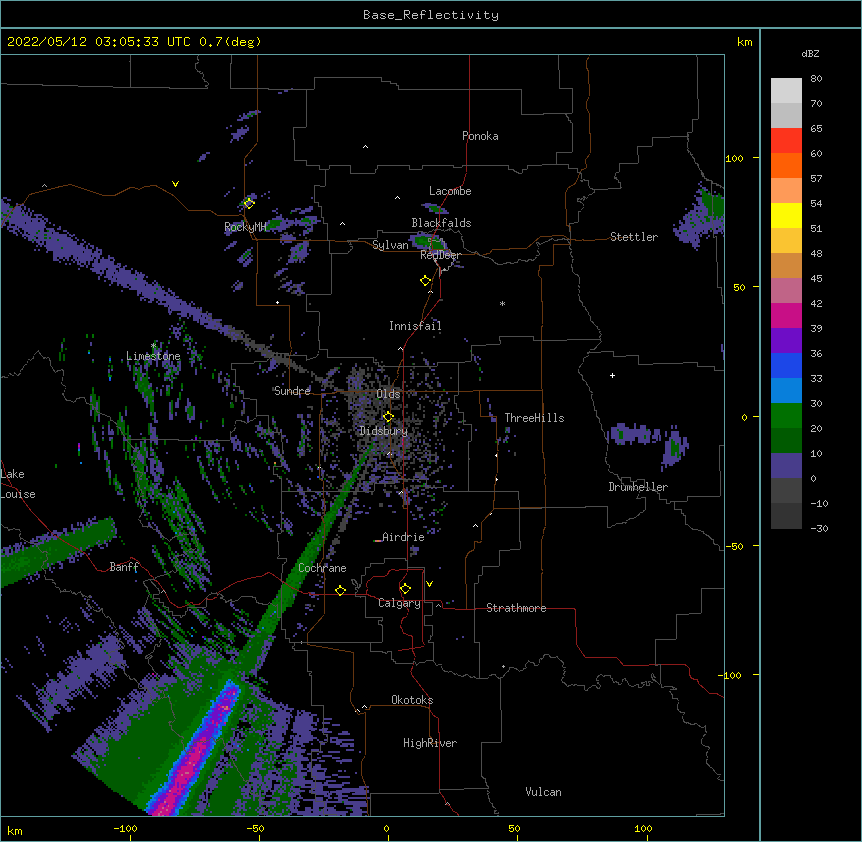Click the yellow diamond marker south of RedDeer
The width and height of the screenshot is (862, 842).
click(x=425, y=281)
